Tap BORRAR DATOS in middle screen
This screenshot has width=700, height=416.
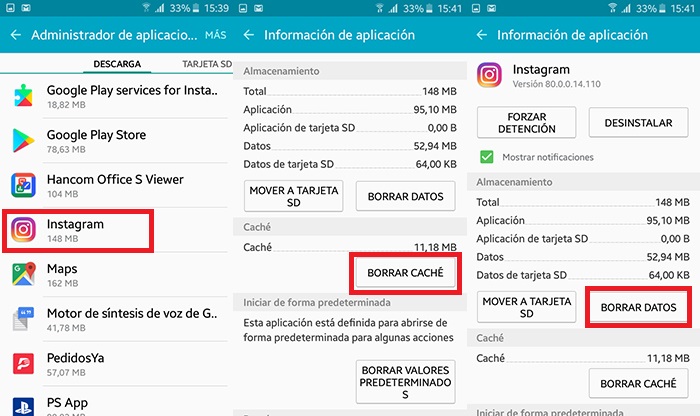point(405,196)
